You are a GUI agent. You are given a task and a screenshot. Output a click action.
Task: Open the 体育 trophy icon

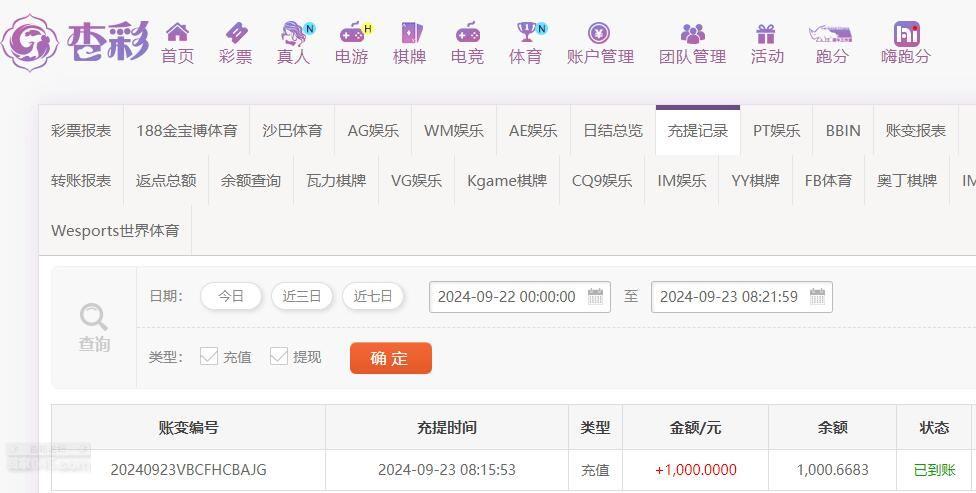[x=527, y=32]
